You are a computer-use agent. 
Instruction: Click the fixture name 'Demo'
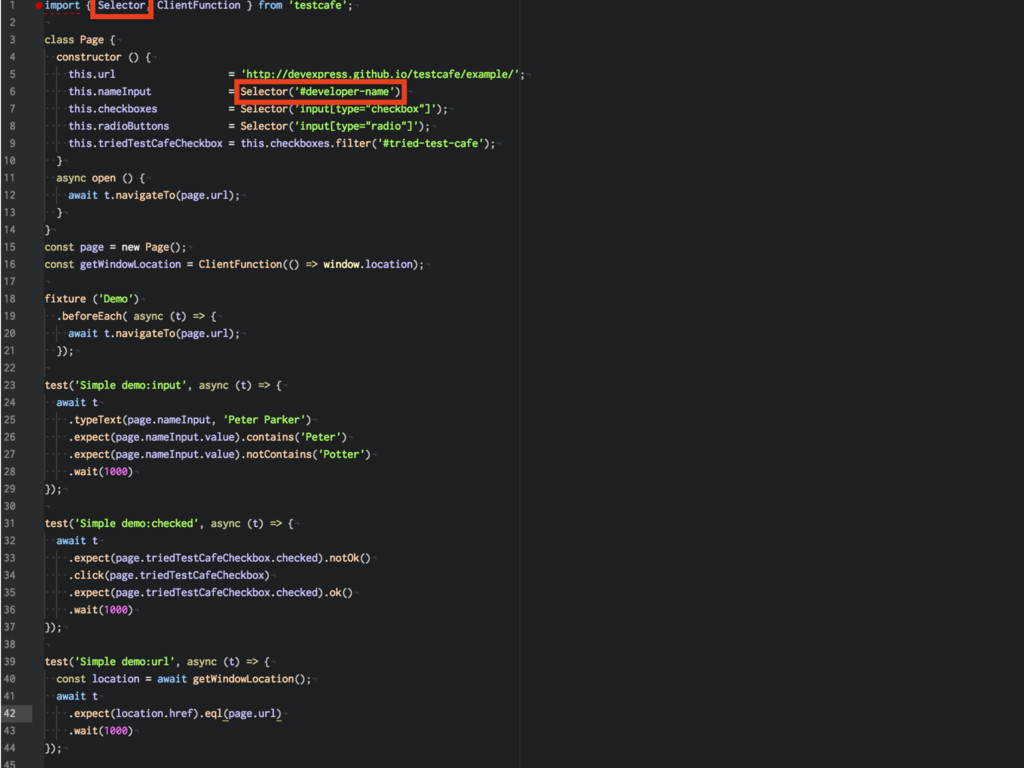[119, 299]
